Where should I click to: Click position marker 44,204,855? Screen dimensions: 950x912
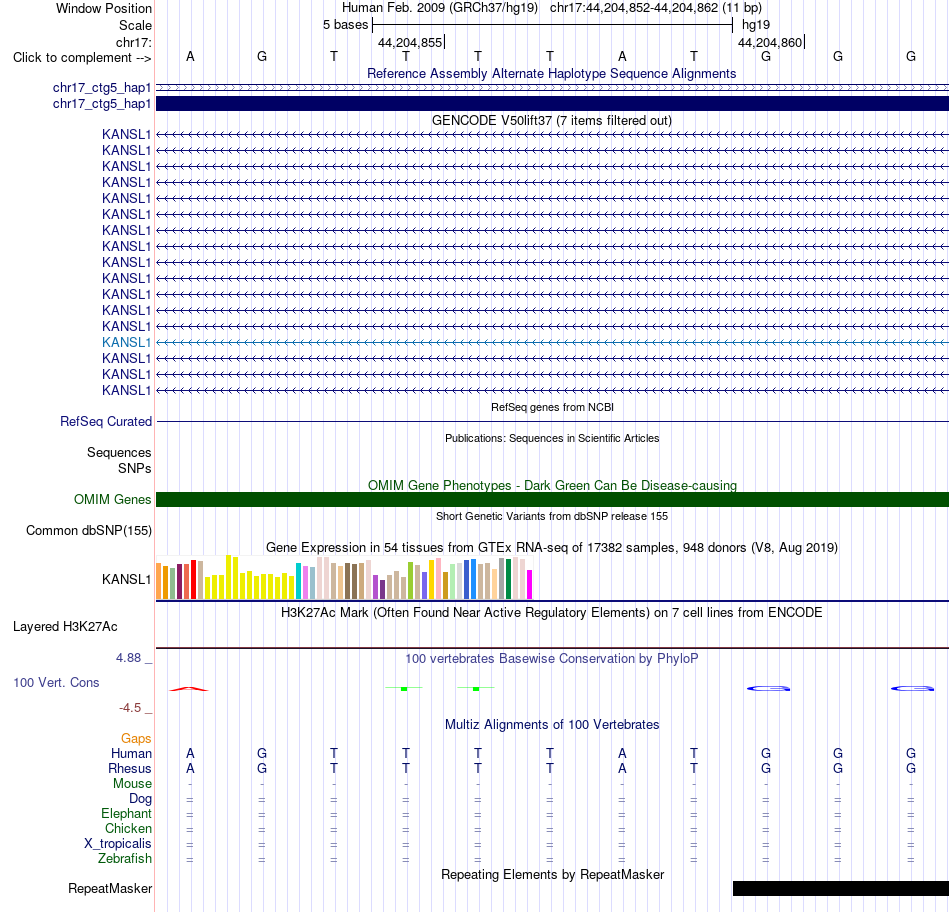(410, 42)
